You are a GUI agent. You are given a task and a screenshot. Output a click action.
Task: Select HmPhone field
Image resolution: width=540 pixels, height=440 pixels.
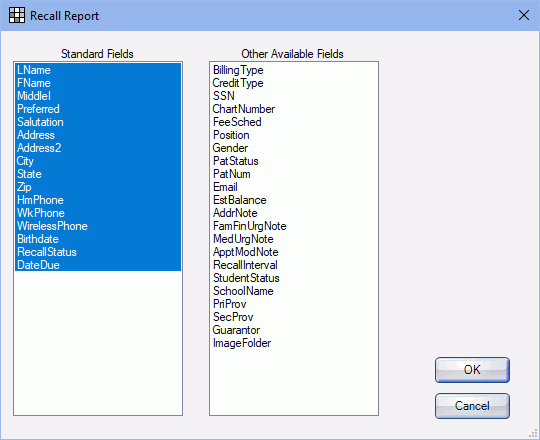(98, 200)
